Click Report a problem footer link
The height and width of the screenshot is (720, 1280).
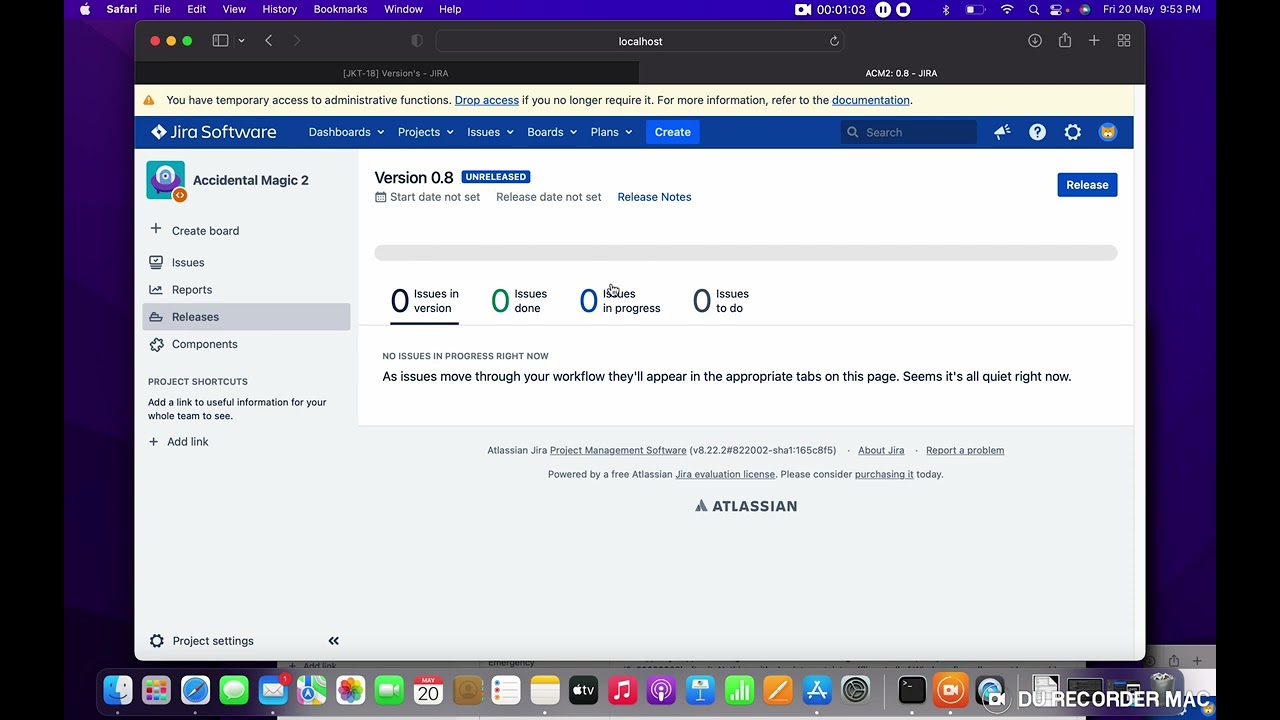[x=965, y=450]
